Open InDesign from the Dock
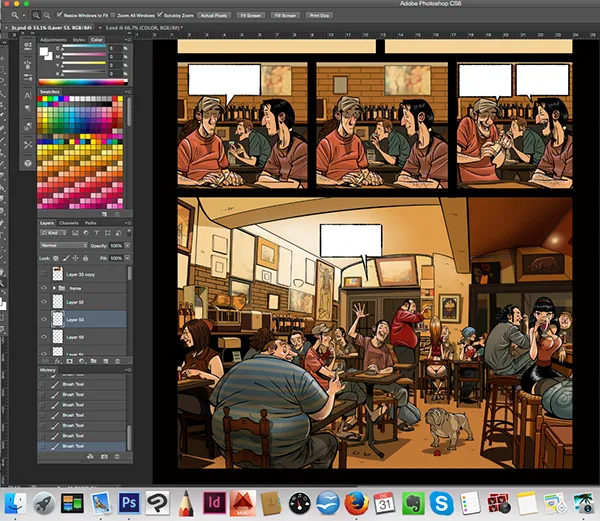The width and height of the screenshot is (600, 521). [x=214, y=502]
